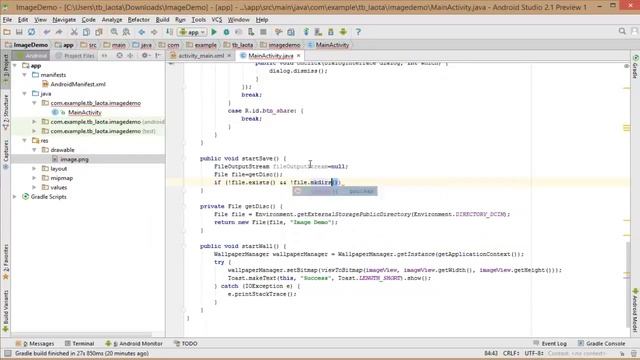Open the Event Log
This screenshot has width=640, height=360.
click(x=550, y=344)
